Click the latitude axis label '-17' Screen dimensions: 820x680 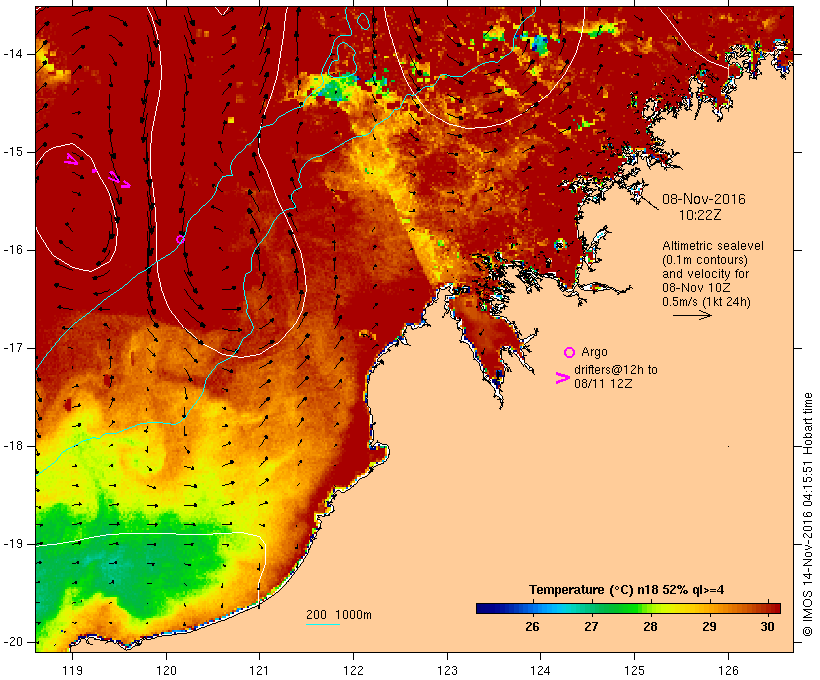tap(13, 348)
